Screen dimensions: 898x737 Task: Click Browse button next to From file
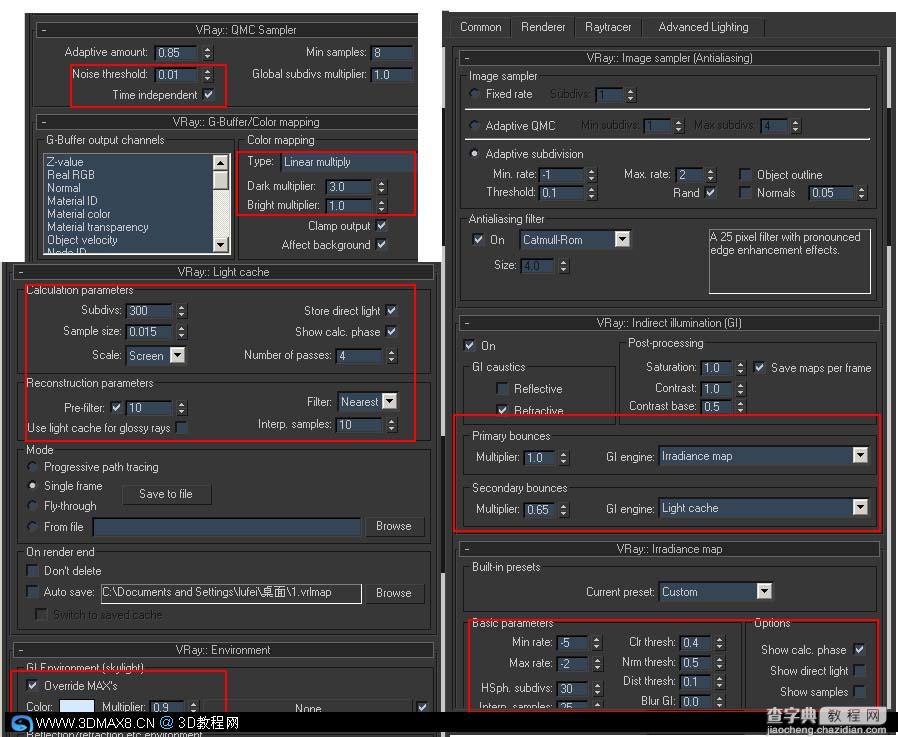click(393, 526)
